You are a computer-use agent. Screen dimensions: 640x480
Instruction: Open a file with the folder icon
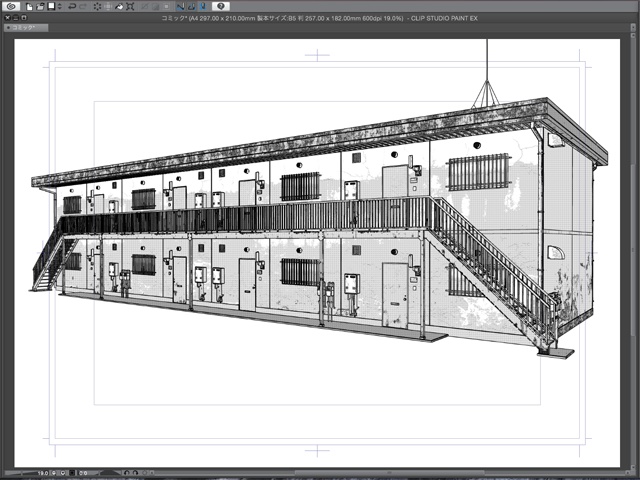(40, 6)
